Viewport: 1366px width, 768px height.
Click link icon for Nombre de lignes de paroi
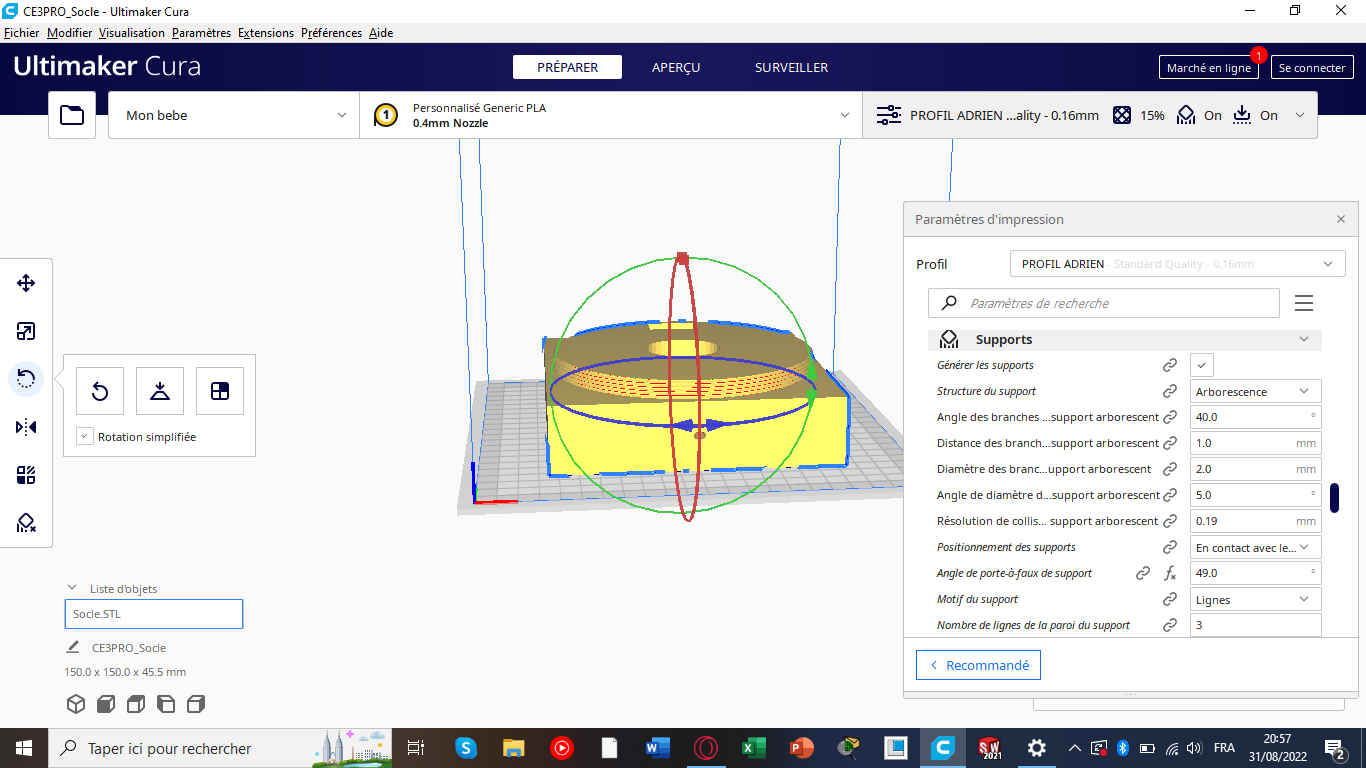(x=1169, y=625)
